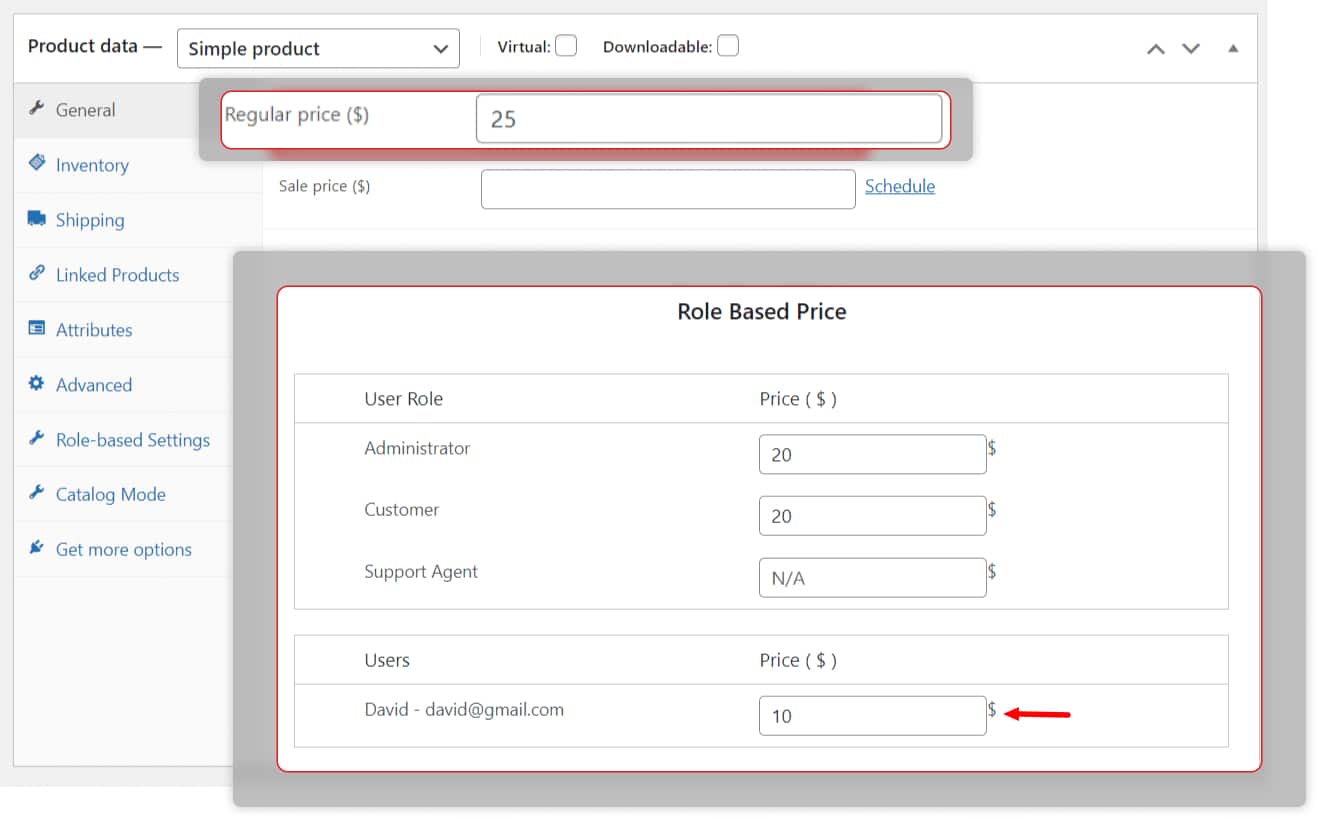1318x819 pixels.
Task: Click the Shipping truck icon
Action: pyautogui.click(x=37, y=218)
